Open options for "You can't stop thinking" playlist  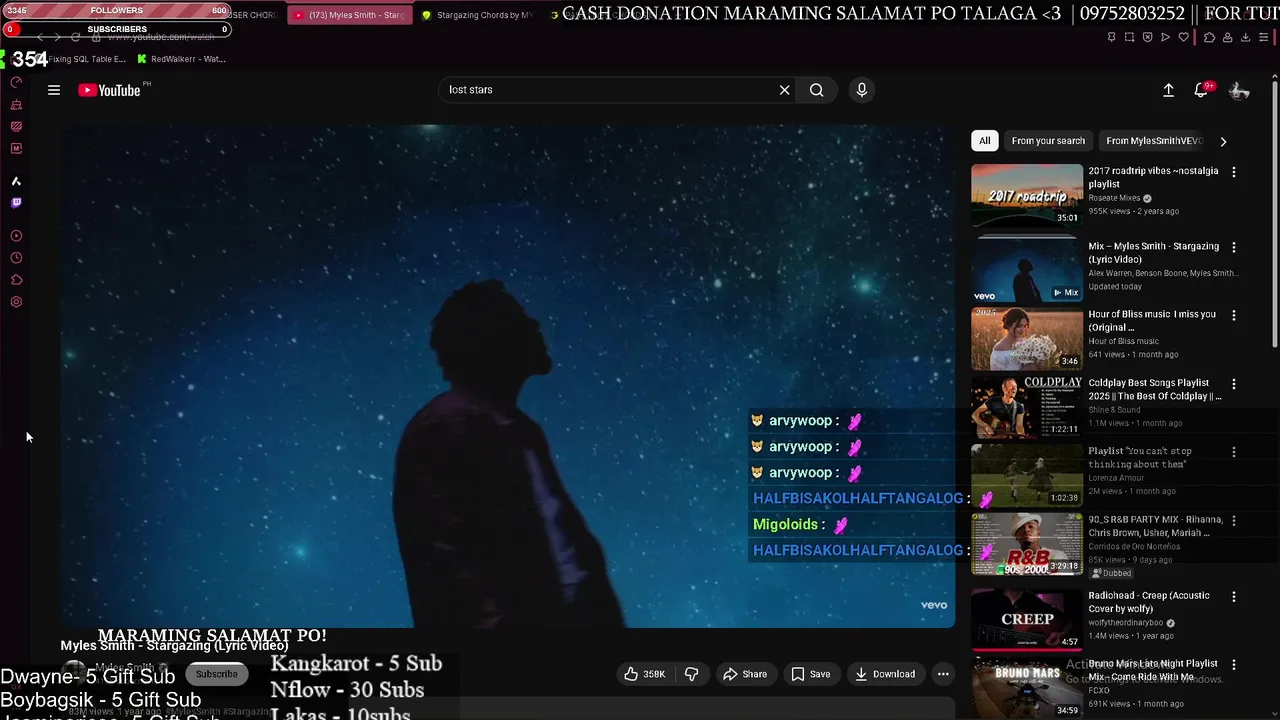[x=1234, y=452]
